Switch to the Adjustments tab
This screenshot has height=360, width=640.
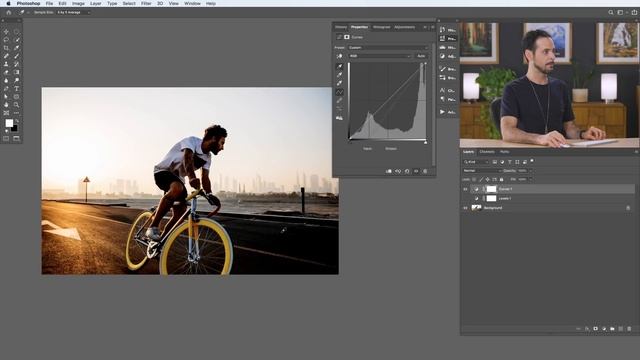[x=404, y=27]
